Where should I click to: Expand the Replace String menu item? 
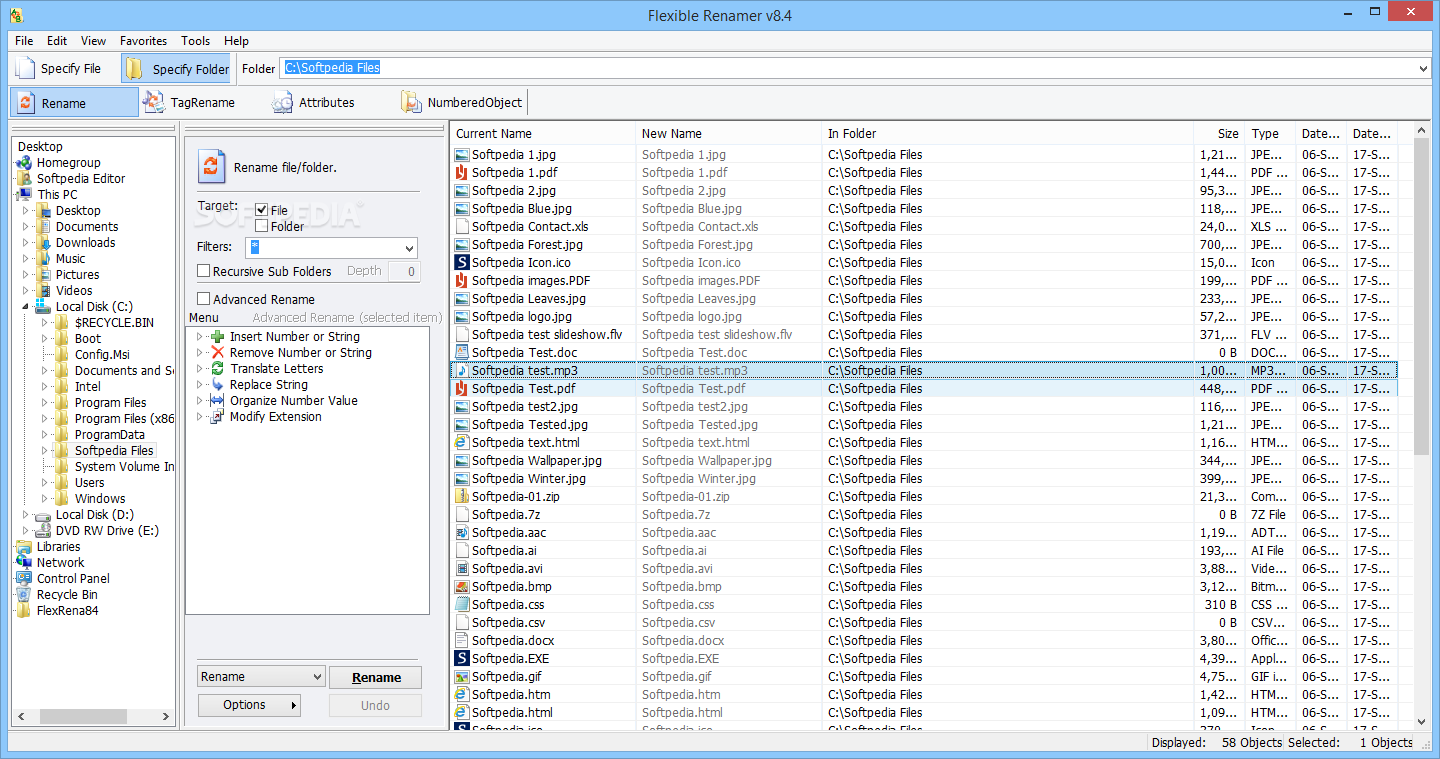coord(200,385)
